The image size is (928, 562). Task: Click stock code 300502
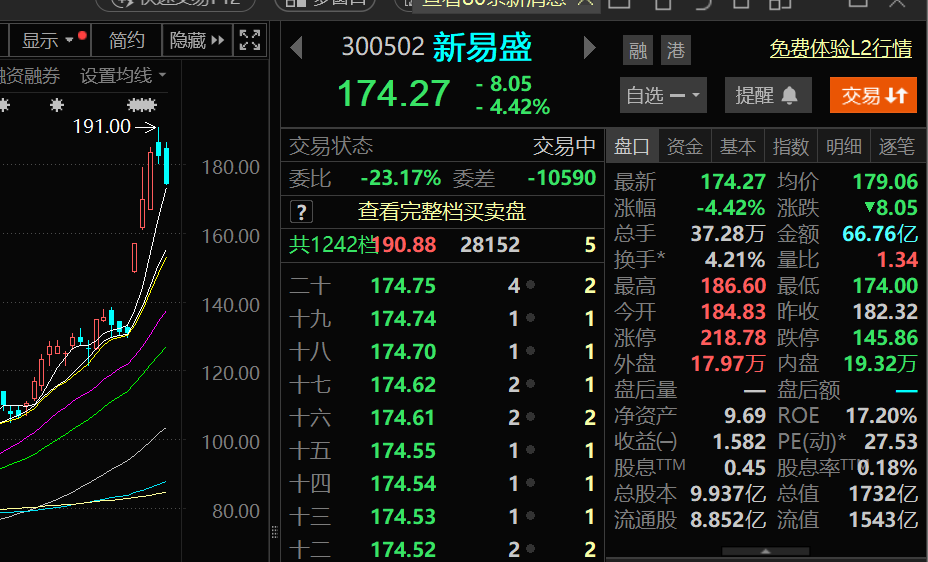(383, 47)
